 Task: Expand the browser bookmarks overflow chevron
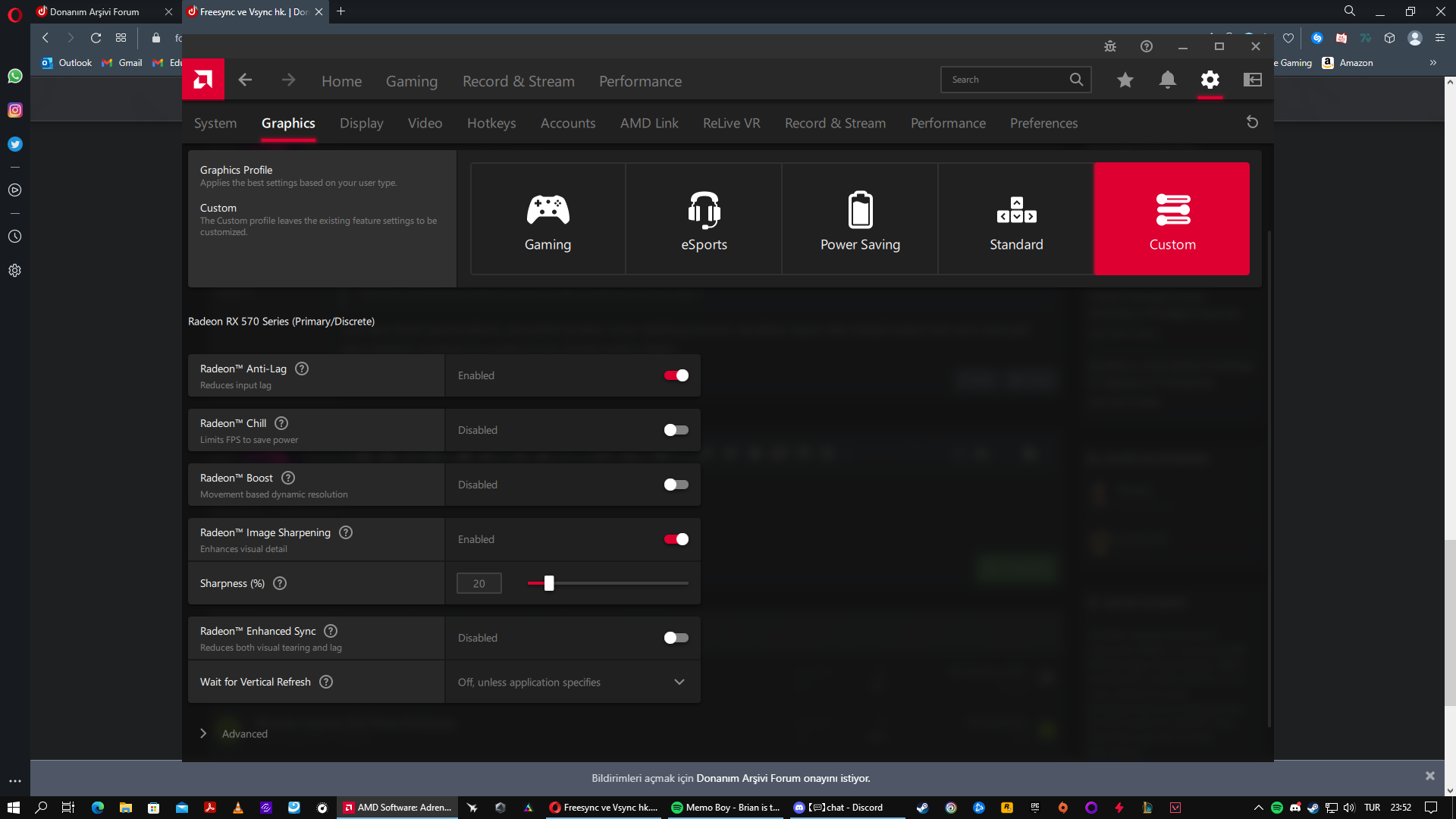point(1432,63)
